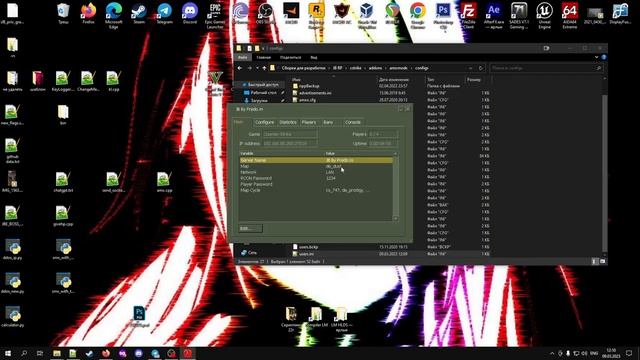Open the Home ribbon tab in Explorer

263,58
